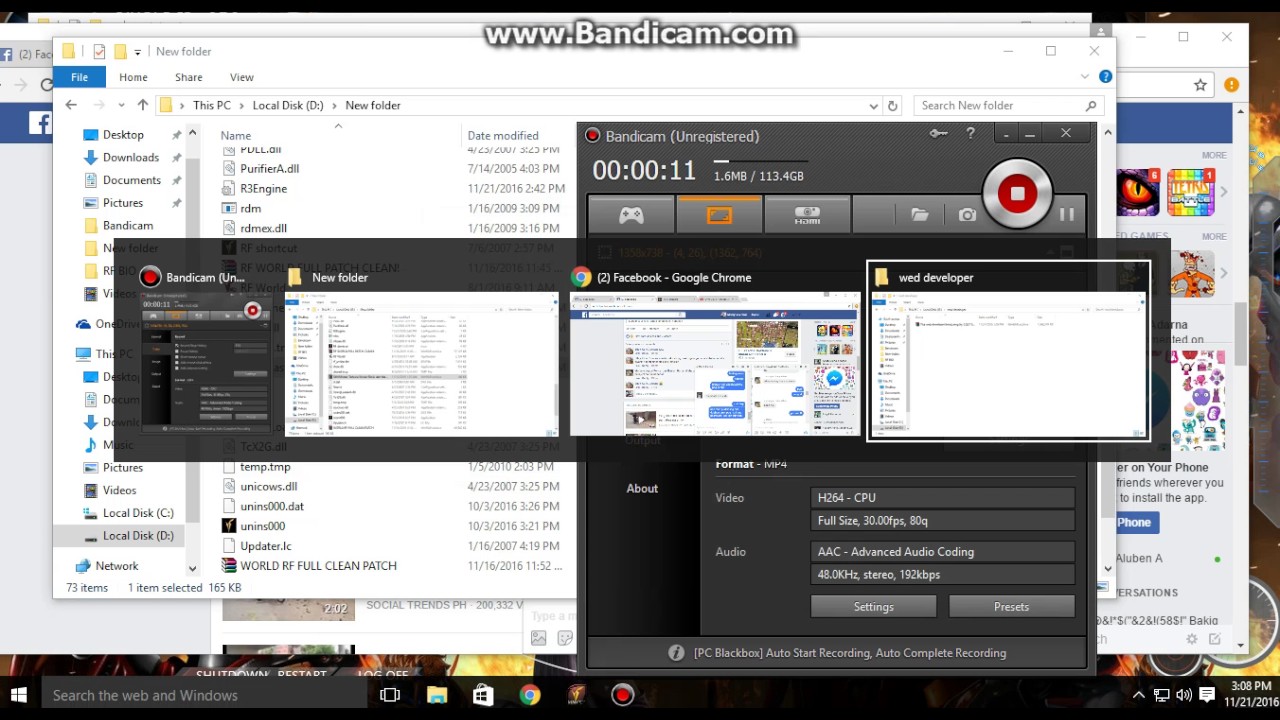Switch to Bandicam thumbnail in task switcher

click(x=206, y=350)
